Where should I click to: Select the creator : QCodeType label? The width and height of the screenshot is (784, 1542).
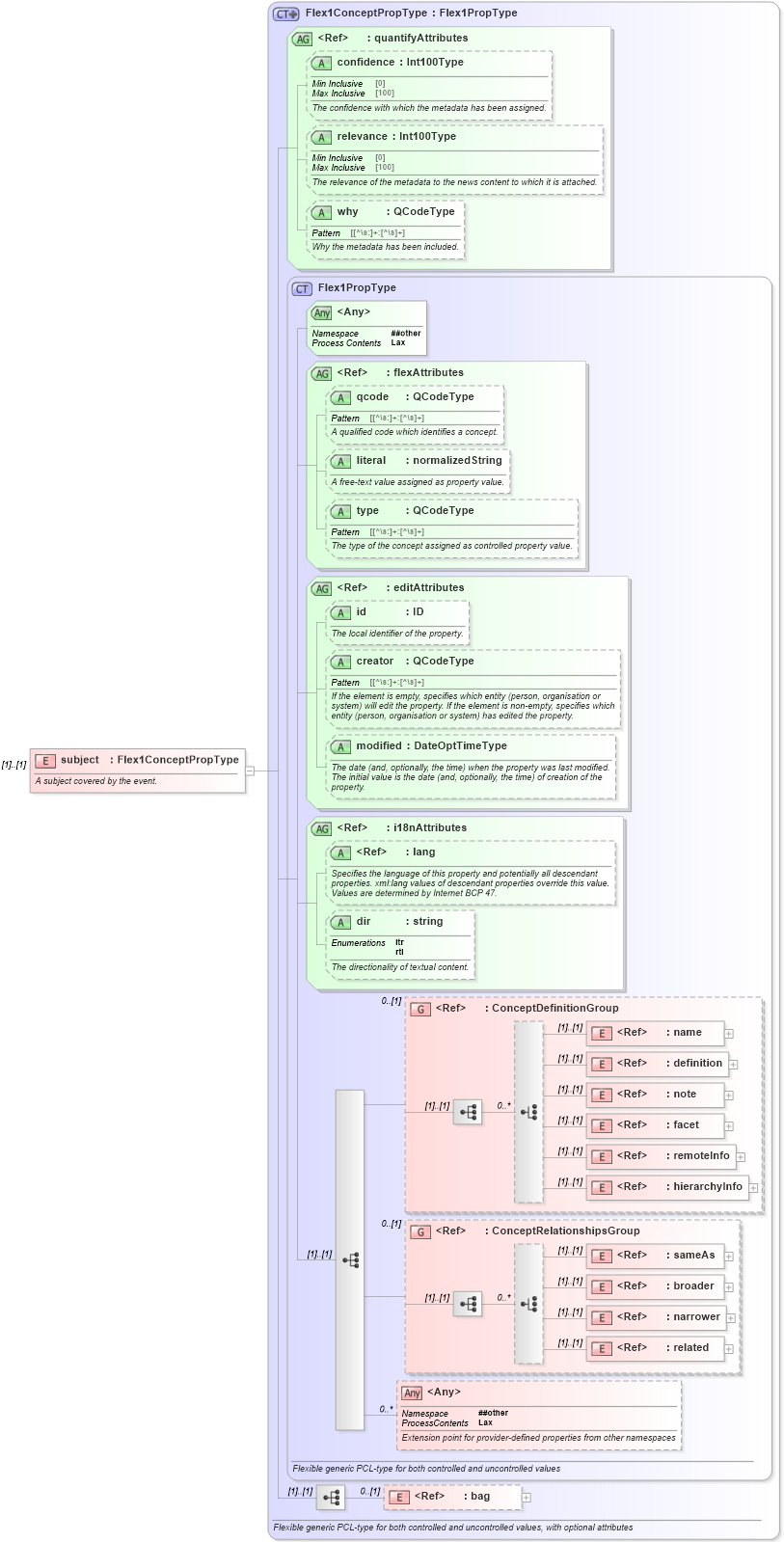coord(415,662)
